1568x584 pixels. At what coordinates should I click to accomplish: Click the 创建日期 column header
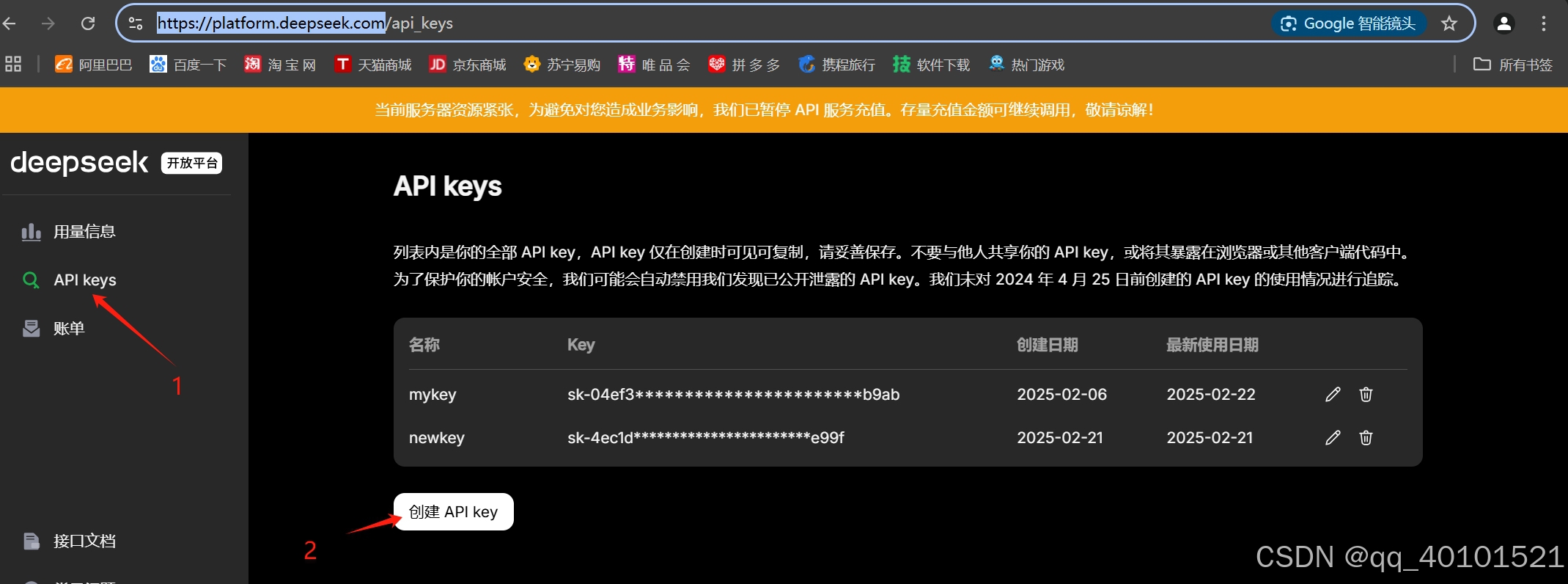click(1048, 345)
